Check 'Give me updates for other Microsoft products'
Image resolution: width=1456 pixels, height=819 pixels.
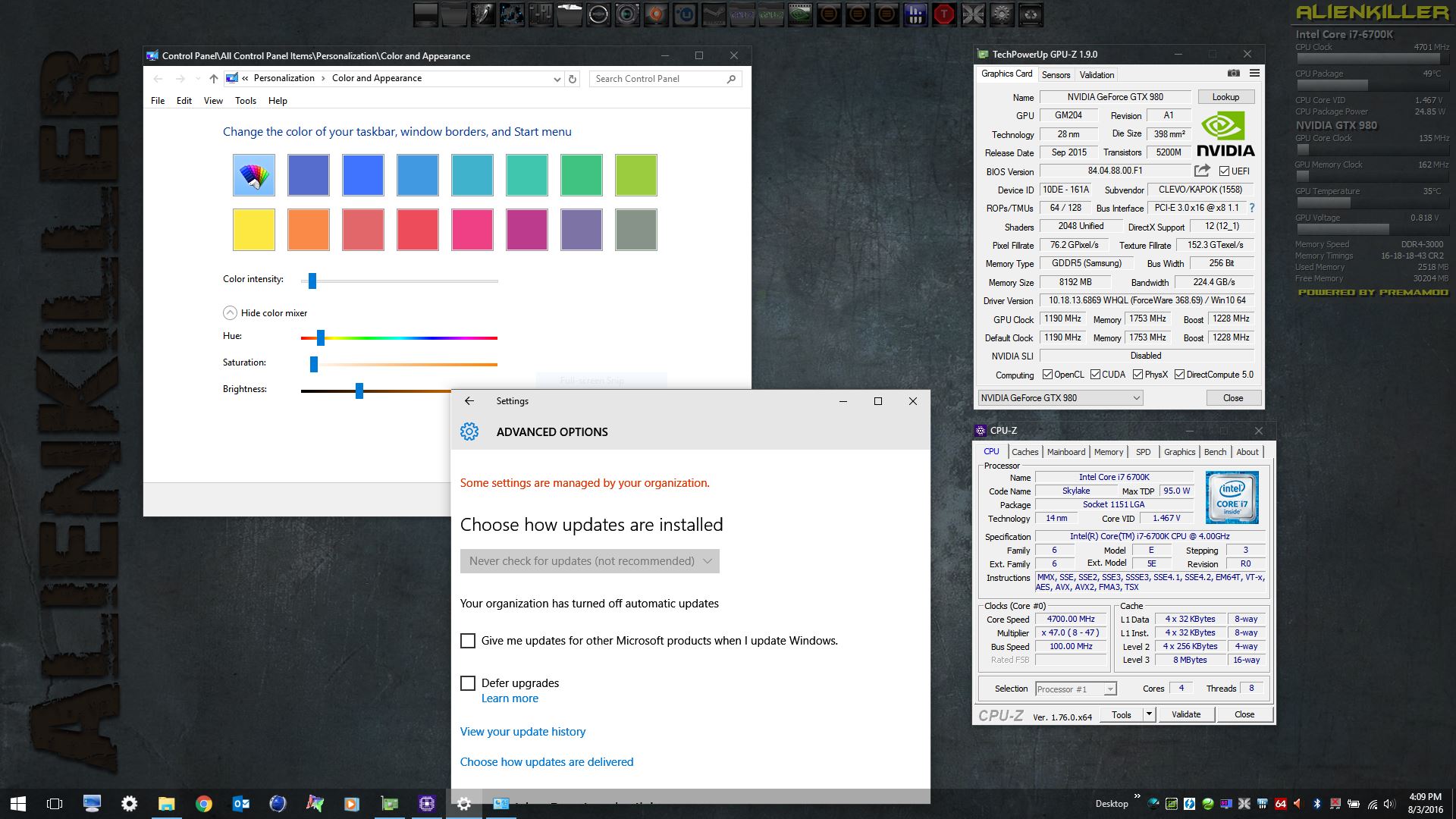[x=468, y=641]
